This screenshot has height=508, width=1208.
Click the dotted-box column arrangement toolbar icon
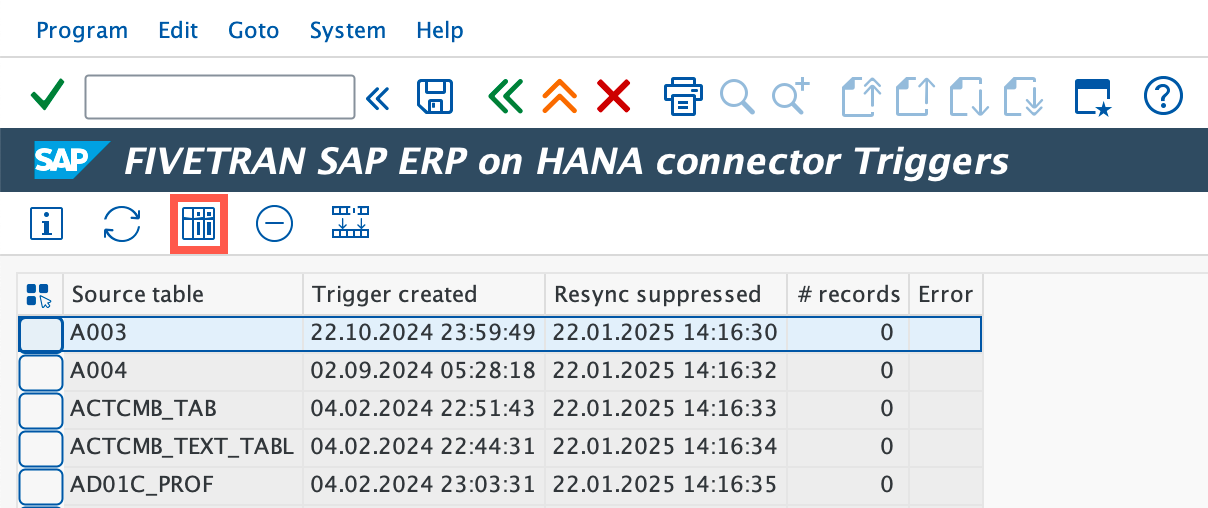click(x=350, y=222)
